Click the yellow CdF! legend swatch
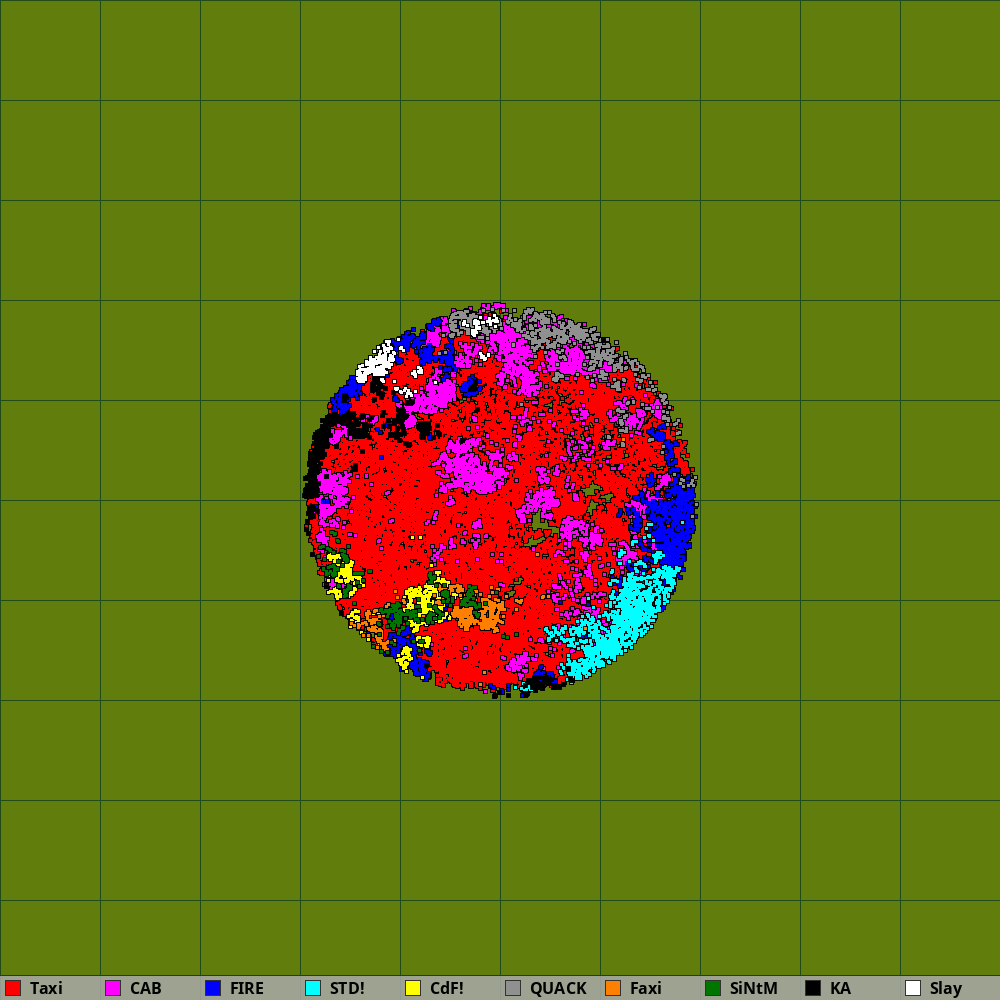 pos(413,988)
